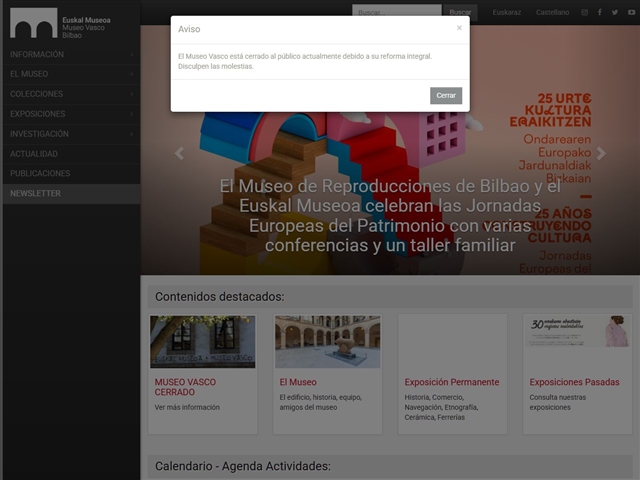
Task: Open the Museo Vasco Cerrado thumbnail image
Action: [x=202, y=342]
